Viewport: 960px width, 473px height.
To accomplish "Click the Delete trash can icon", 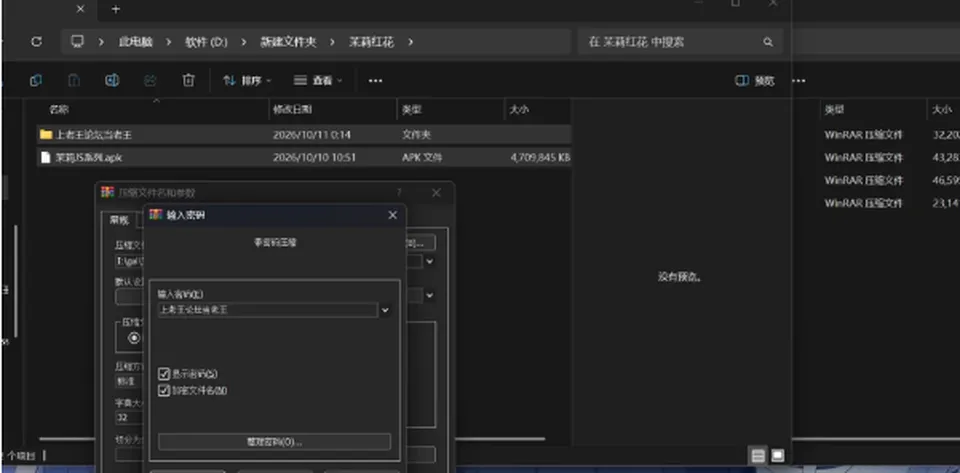I will pyautogui.click(x=189, y=80).
